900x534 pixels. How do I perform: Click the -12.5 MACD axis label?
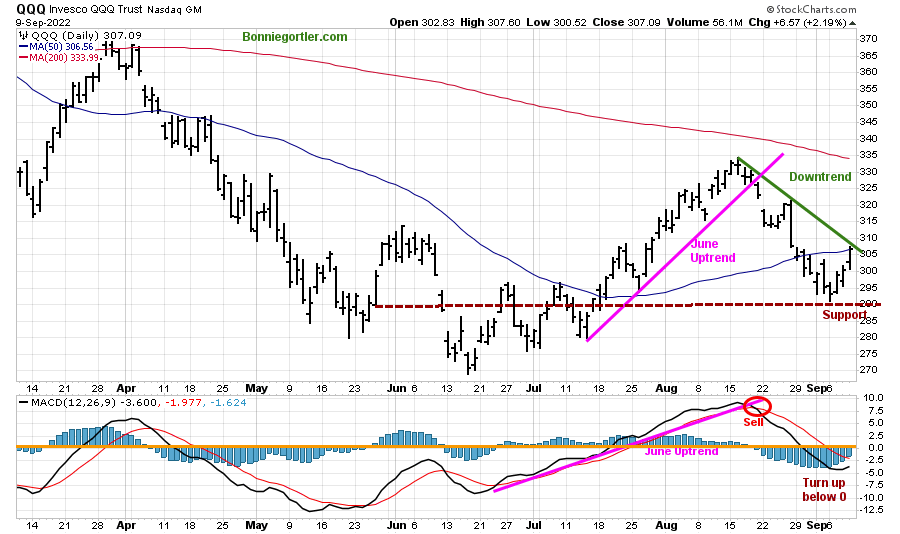coord(871,510)
